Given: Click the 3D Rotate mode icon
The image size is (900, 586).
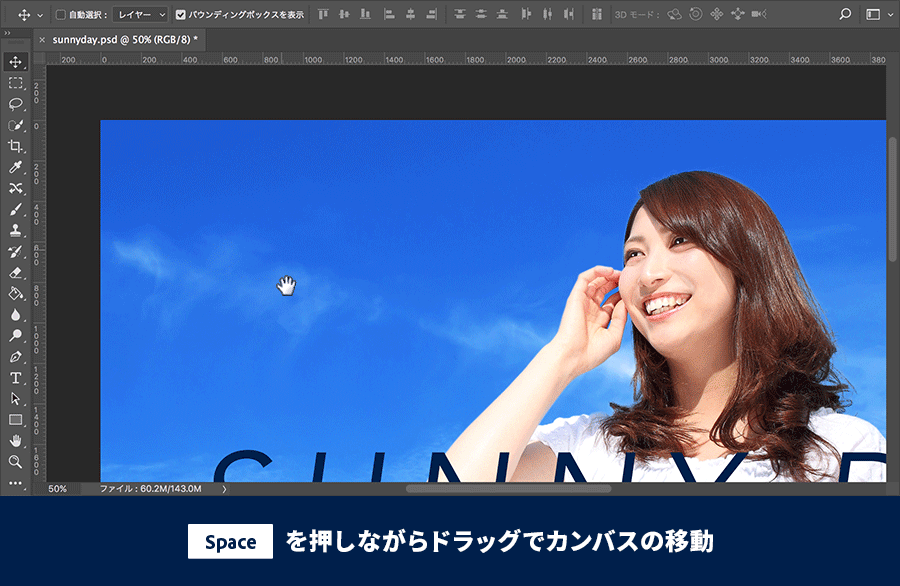Looking at the screenshot, I should point(674,14).
